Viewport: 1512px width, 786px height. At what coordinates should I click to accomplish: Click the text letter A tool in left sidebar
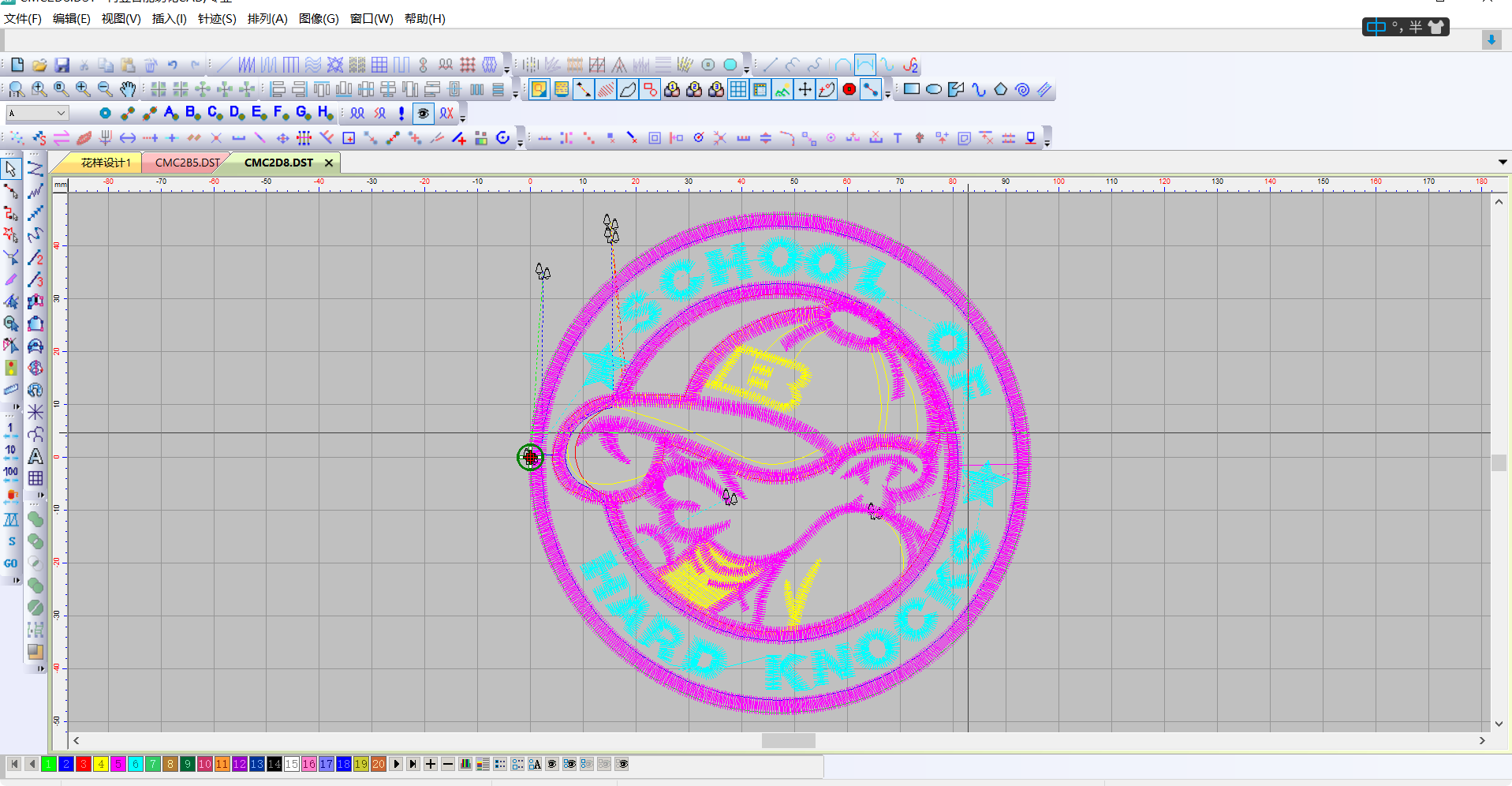(x=35, y=456)
